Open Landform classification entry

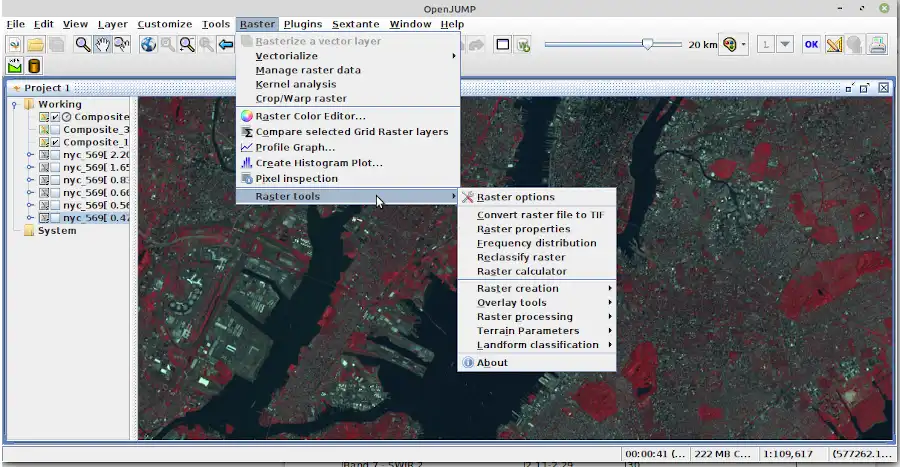[x=537, y=345]
